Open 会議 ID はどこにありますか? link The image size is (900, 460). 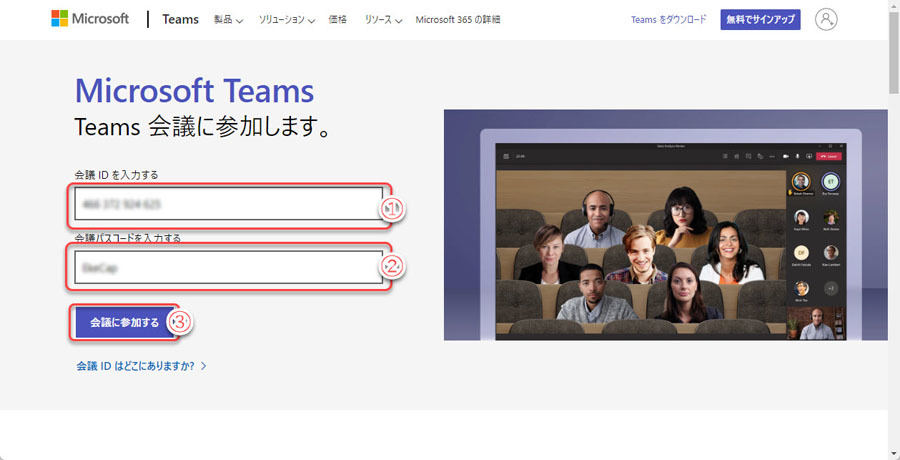(141, 366)
